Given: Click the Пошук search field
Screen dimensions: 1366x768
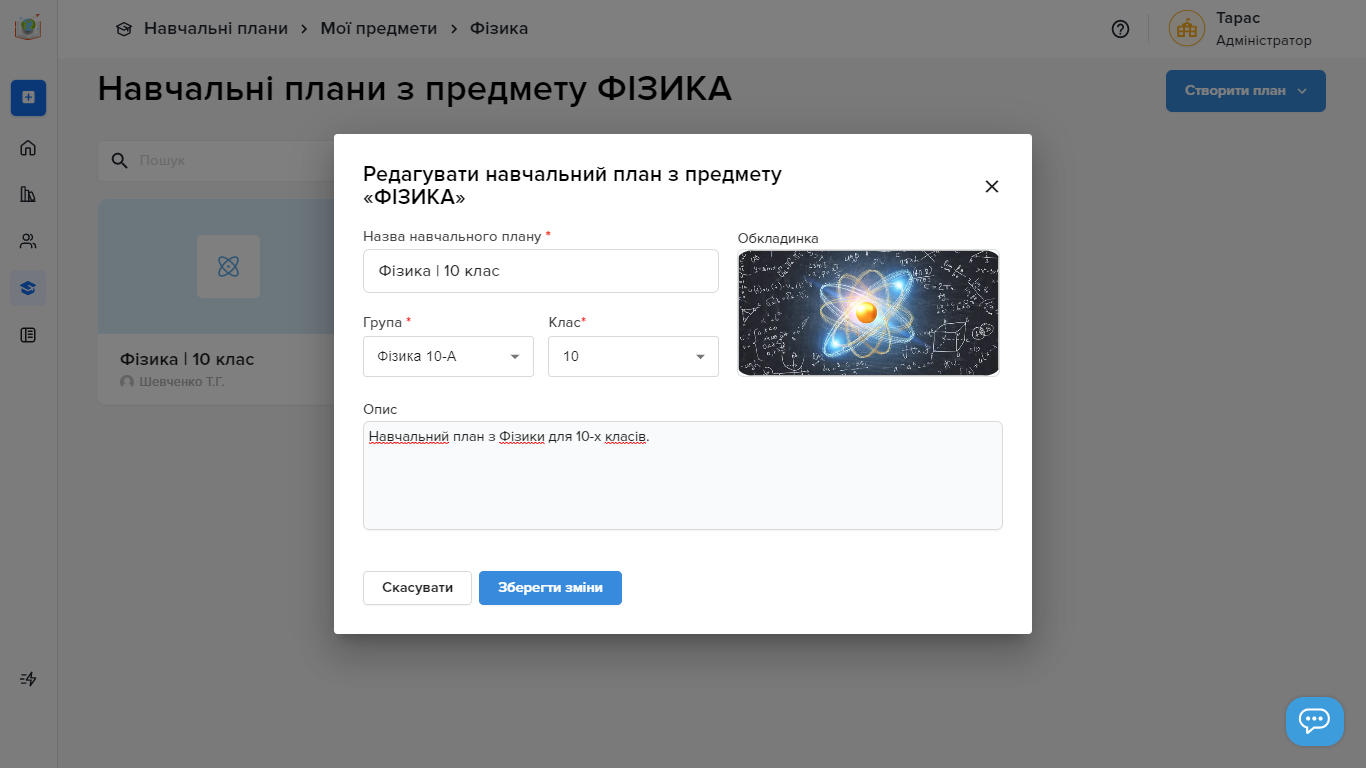Looking at the screenshot, I should point(215,160).
